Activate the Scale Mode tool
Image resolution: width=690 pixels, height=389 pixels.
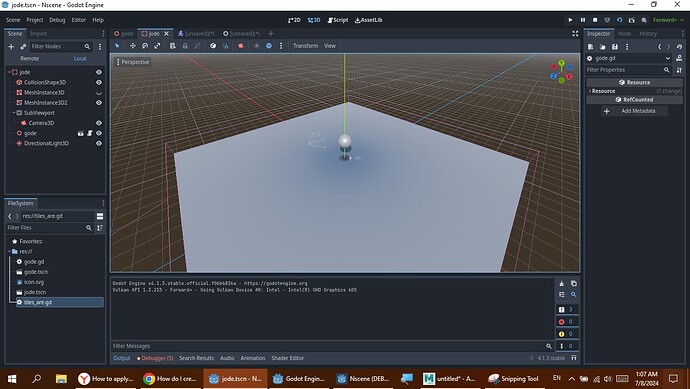click(157, 46)
